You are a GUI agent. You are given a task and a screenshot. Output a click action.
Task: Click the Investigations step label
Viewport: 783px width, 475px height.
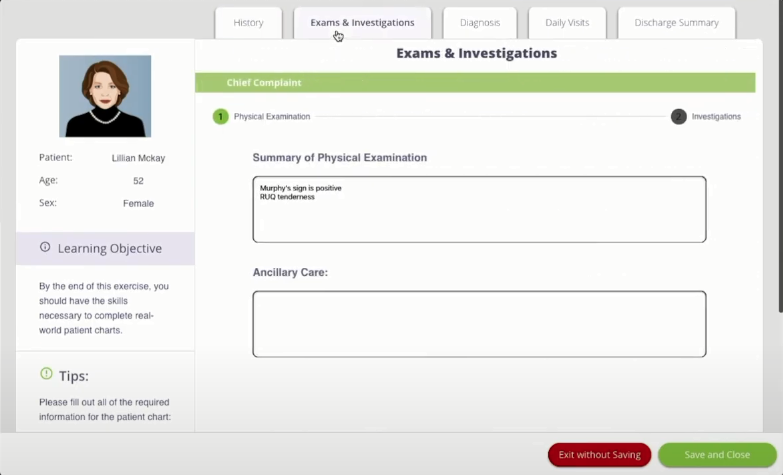click(716, 116)
